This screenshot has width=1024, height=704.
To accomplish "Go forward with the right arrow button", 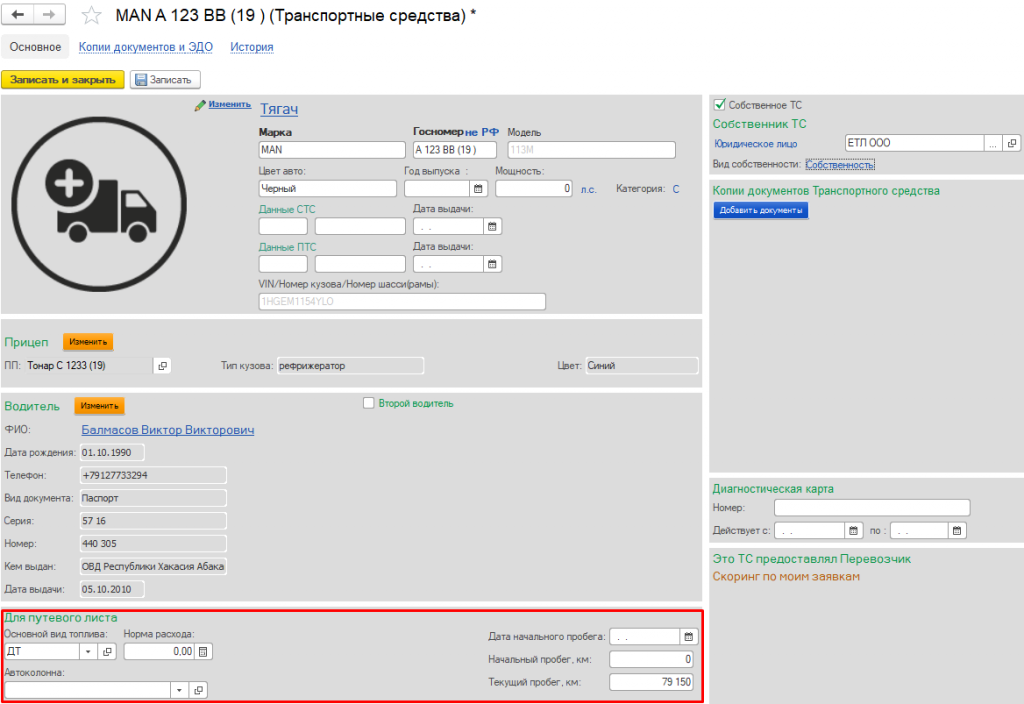I will click(50, 14).
